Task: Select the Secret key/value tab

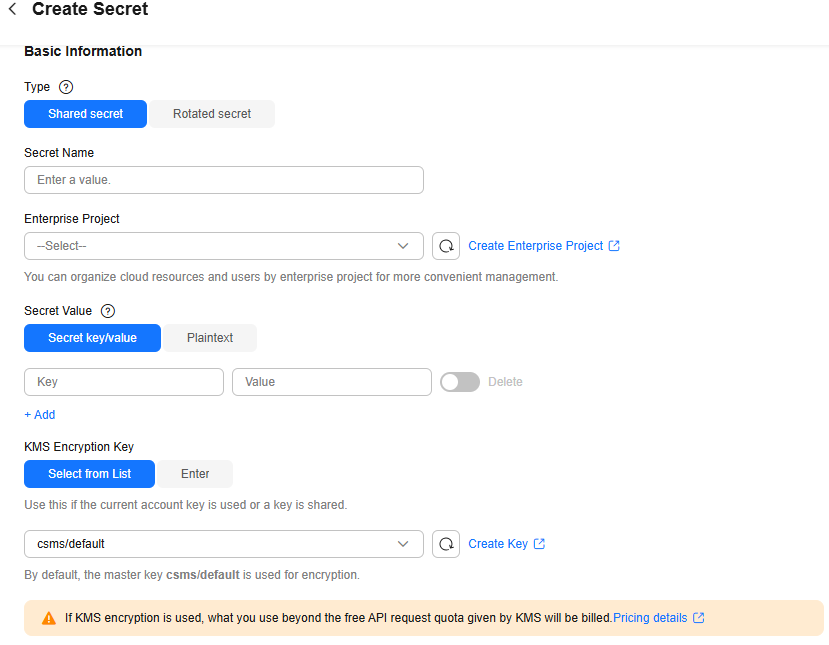Action: [x=92, y=338]
